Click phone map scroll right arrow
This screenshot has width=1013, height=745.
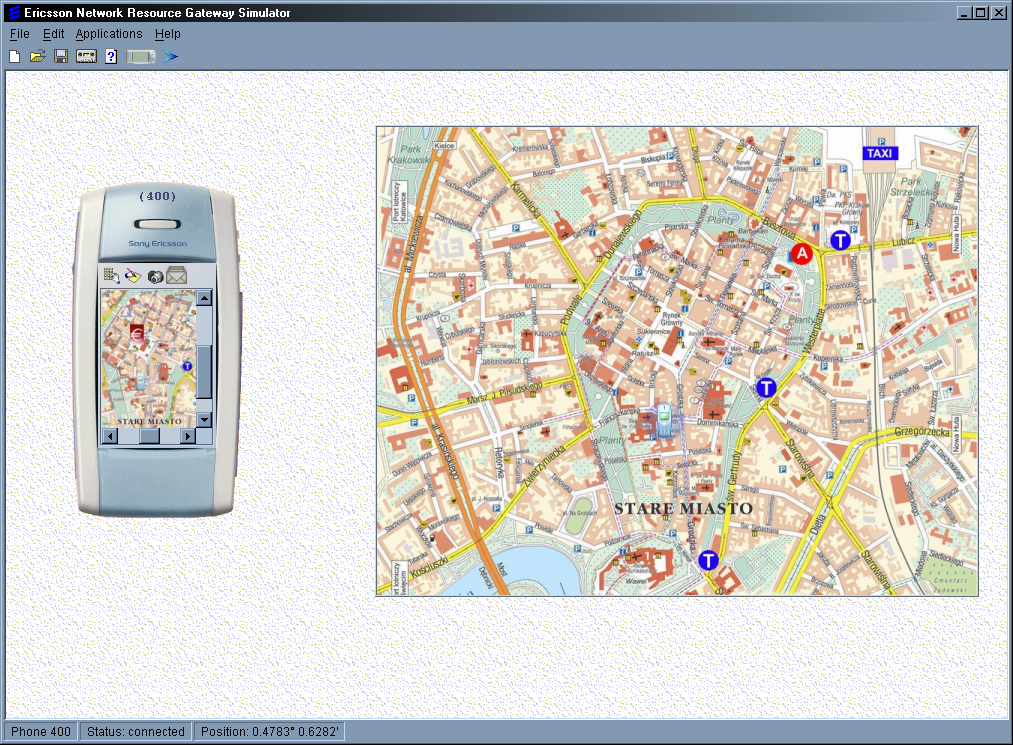click(188, 436)
